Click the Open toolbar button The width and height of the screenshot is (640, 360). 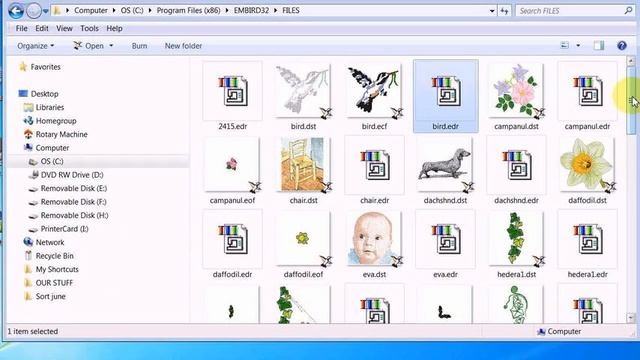tap(89, 46)
